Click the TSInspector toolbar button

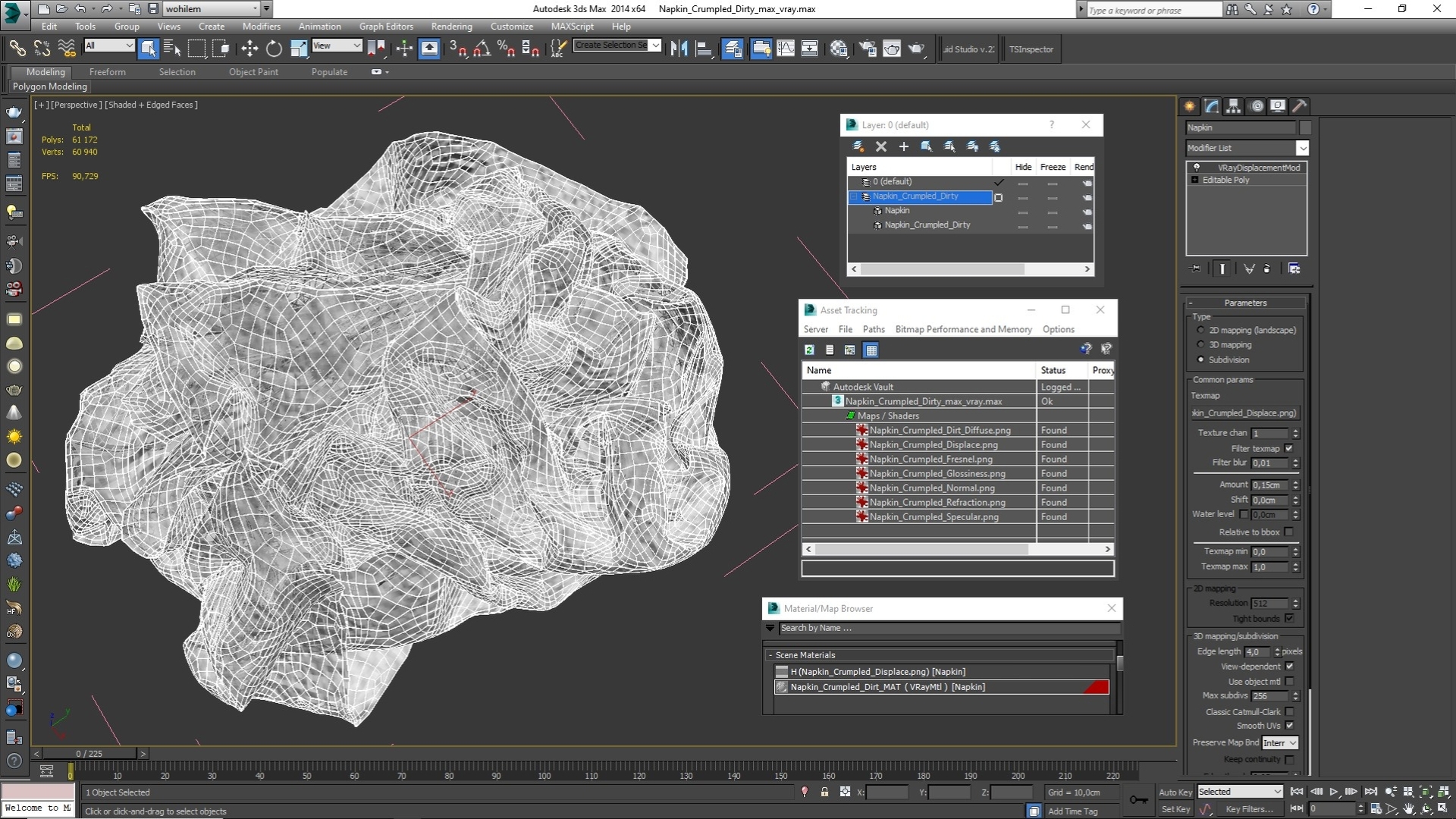click(x=1031, y=49)
